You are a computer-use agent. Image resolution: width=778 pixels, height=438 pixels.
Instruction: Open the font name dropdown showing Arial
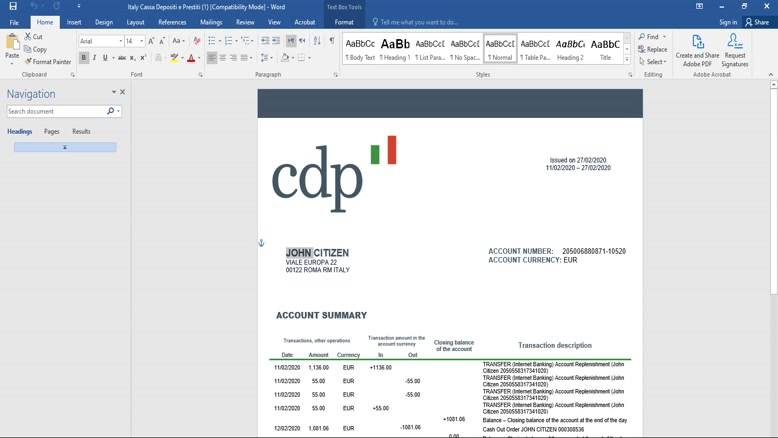(x=121, y=41)
